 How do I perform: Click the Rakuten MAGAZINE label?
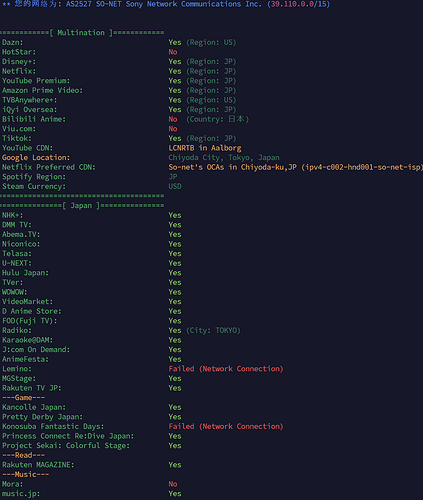38,465
